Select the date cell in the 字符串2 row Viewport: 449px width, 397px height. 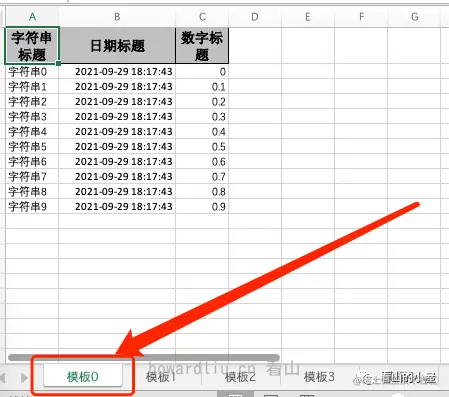[117, 101]
